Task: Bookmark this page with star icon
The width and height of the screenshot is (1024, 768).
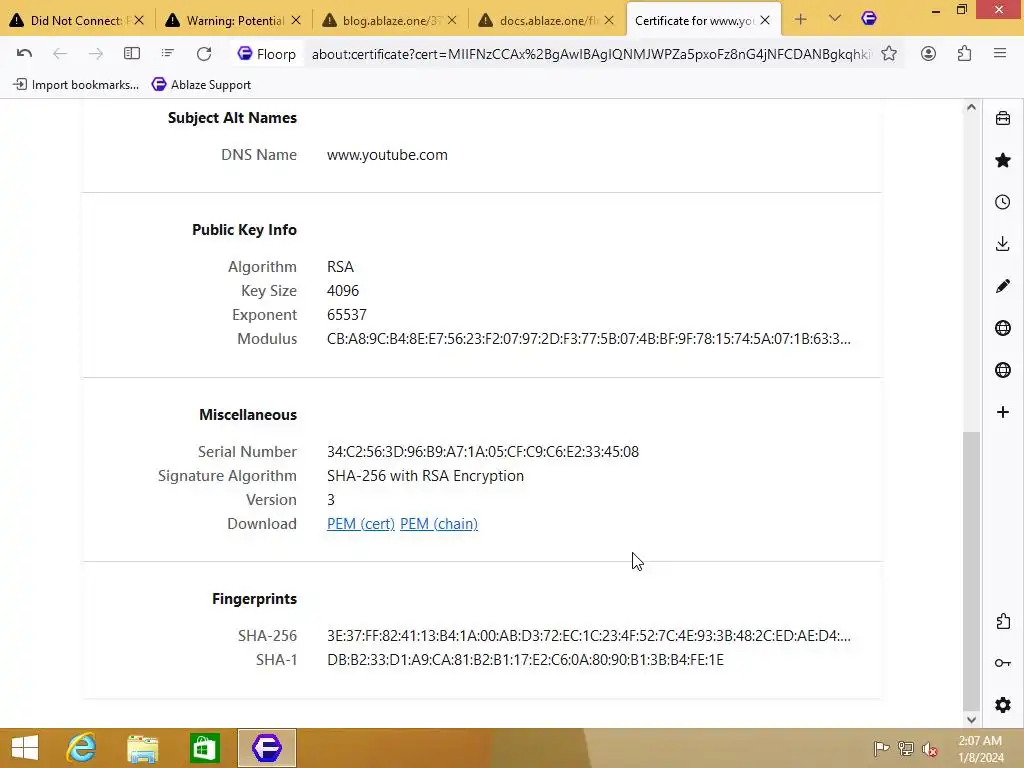Action: [x=889, y=54]
